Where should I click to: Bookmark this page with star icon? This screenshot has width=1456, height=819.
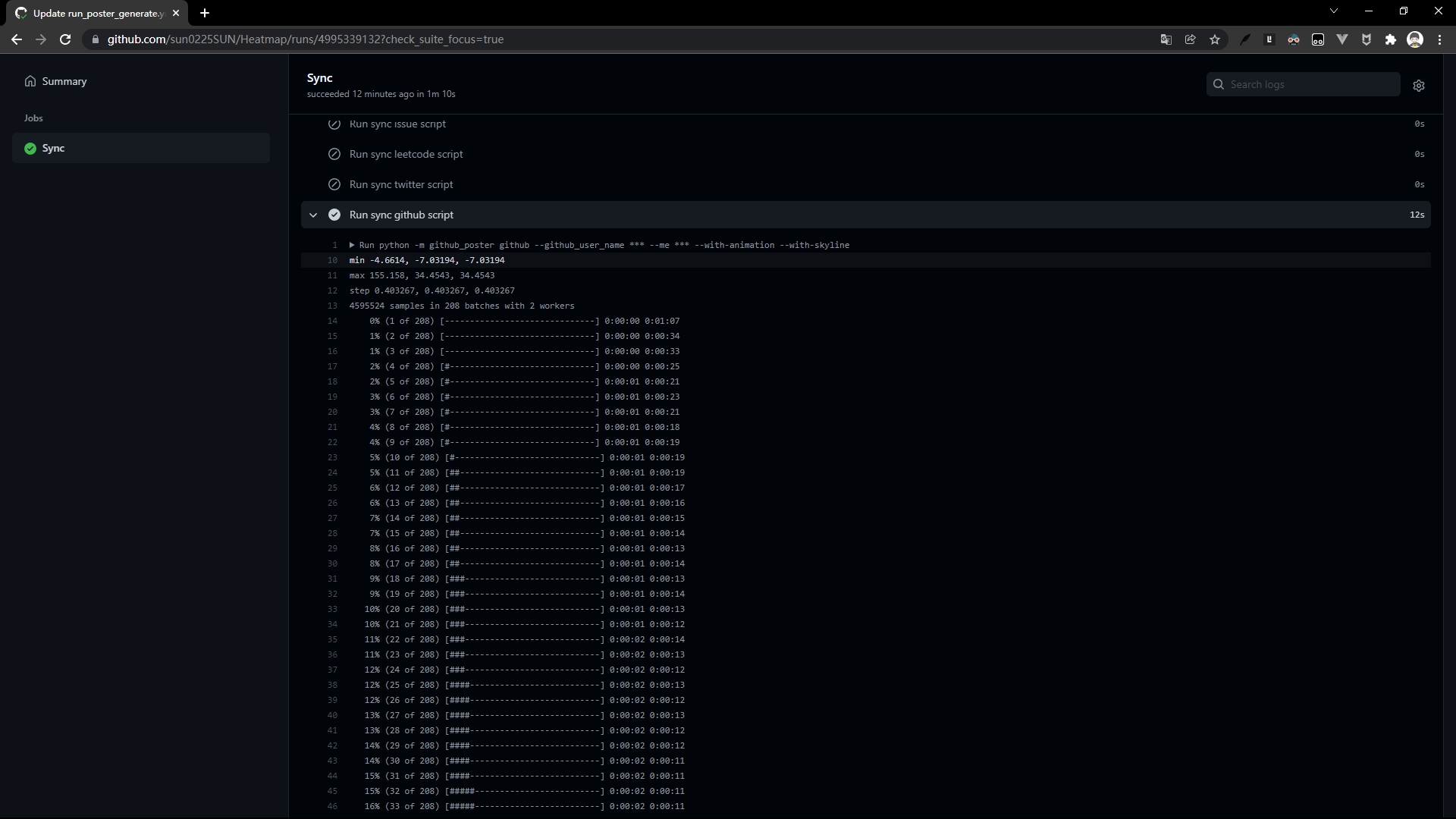(x=1215, y=39)
